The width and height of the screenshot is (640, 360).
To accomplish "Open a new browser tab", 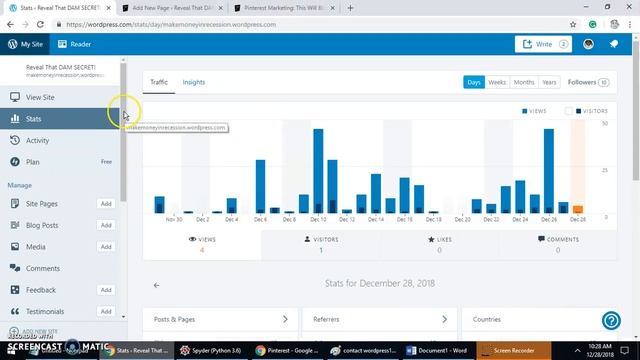I will point(350,8).
